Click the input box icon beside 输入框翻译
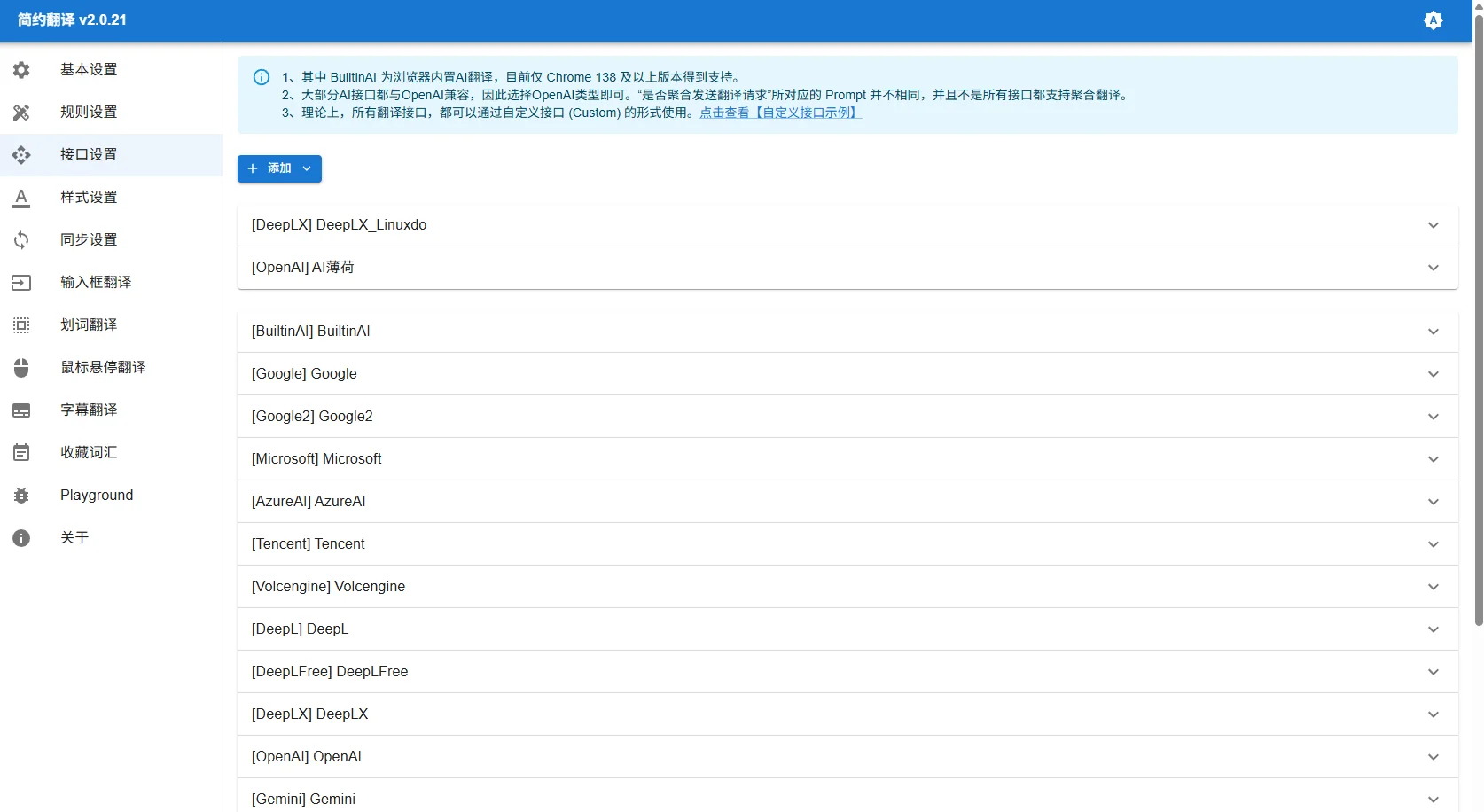1484x812 pixels. [x=21, y=283]
